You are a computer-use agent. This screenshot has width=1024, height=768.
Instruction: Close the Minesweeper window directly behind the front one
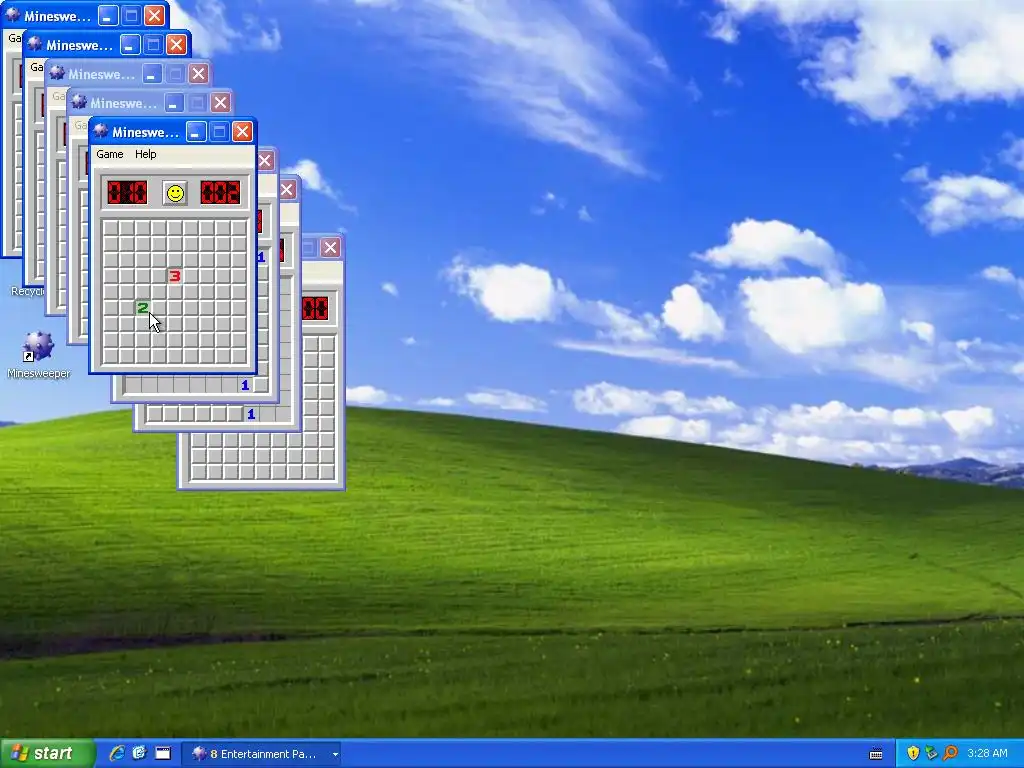point(265,161)
